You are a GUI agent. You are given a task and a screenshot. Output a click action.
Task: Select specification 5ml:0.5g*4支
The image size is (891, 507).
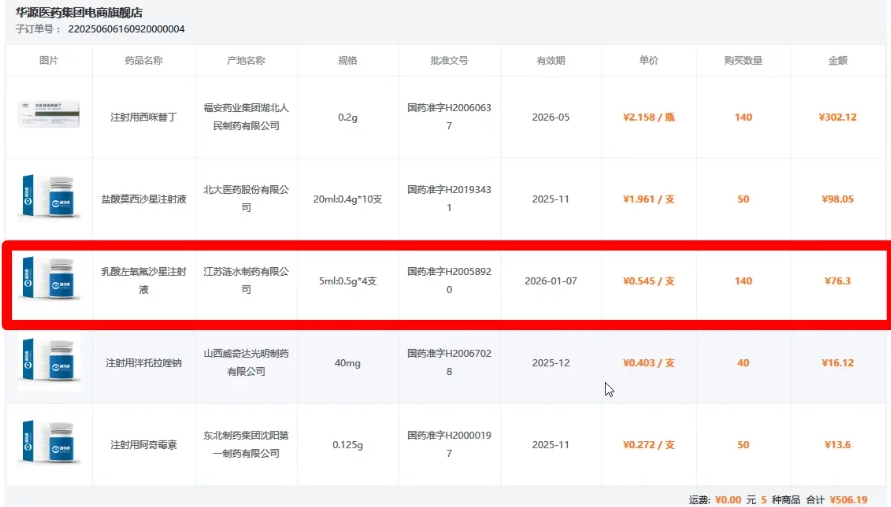pyautogui.click(x=348, y=281)
